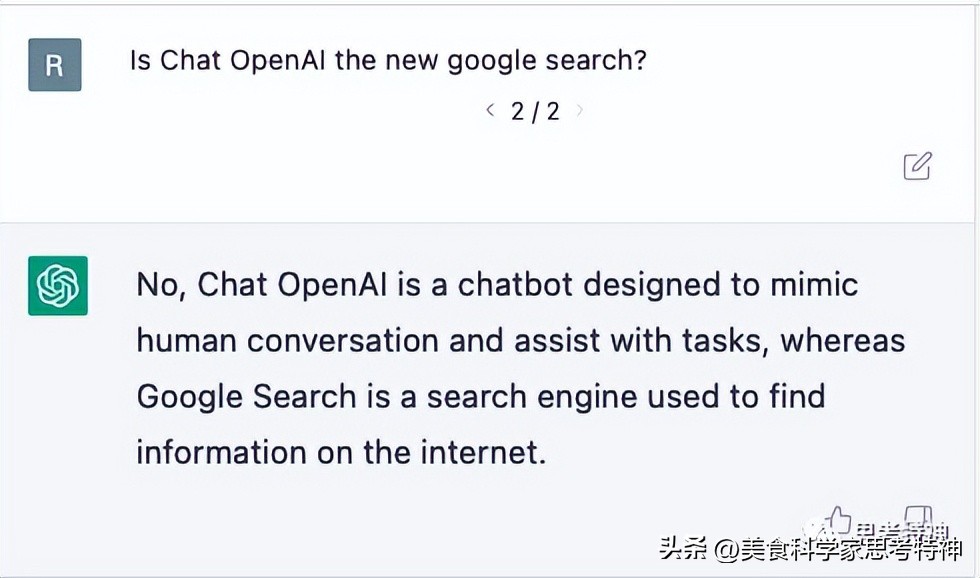The image size is (980, 578).
Task: Click the 2 / 2 version counter
Action: click(535, 111)
